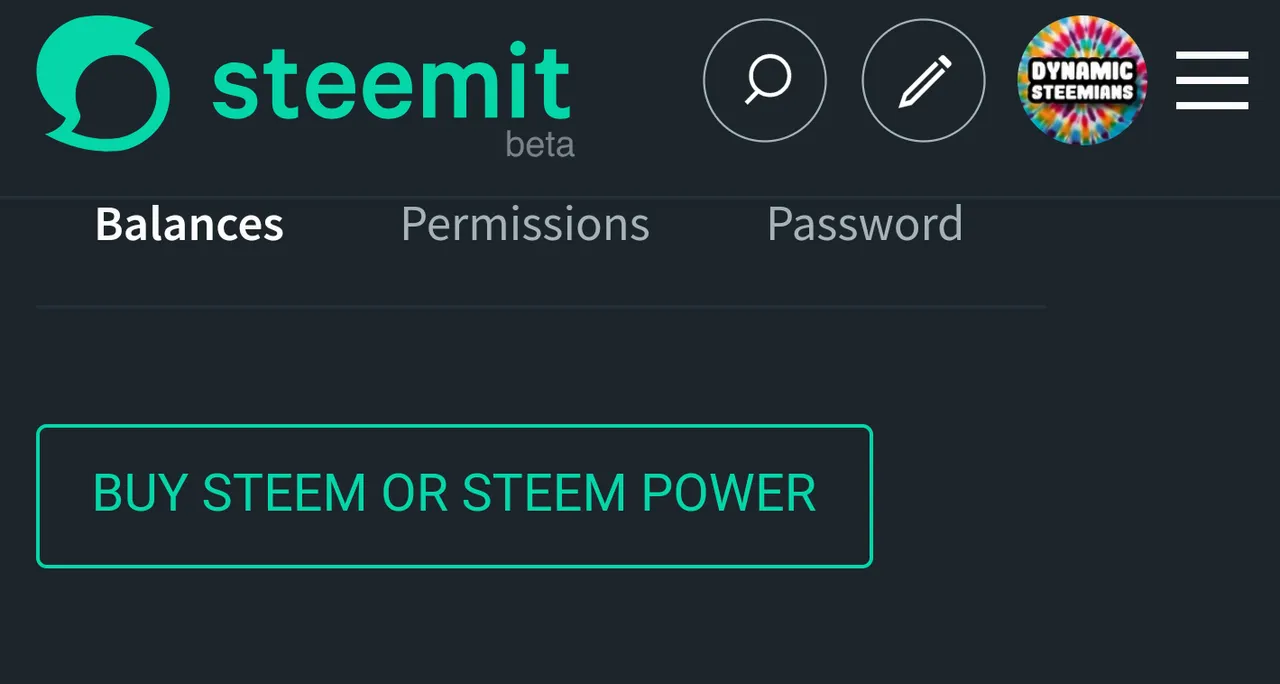The image size is (1280, 684).
Task: View wallet keys under Permissions
Action: pos(525,224)
